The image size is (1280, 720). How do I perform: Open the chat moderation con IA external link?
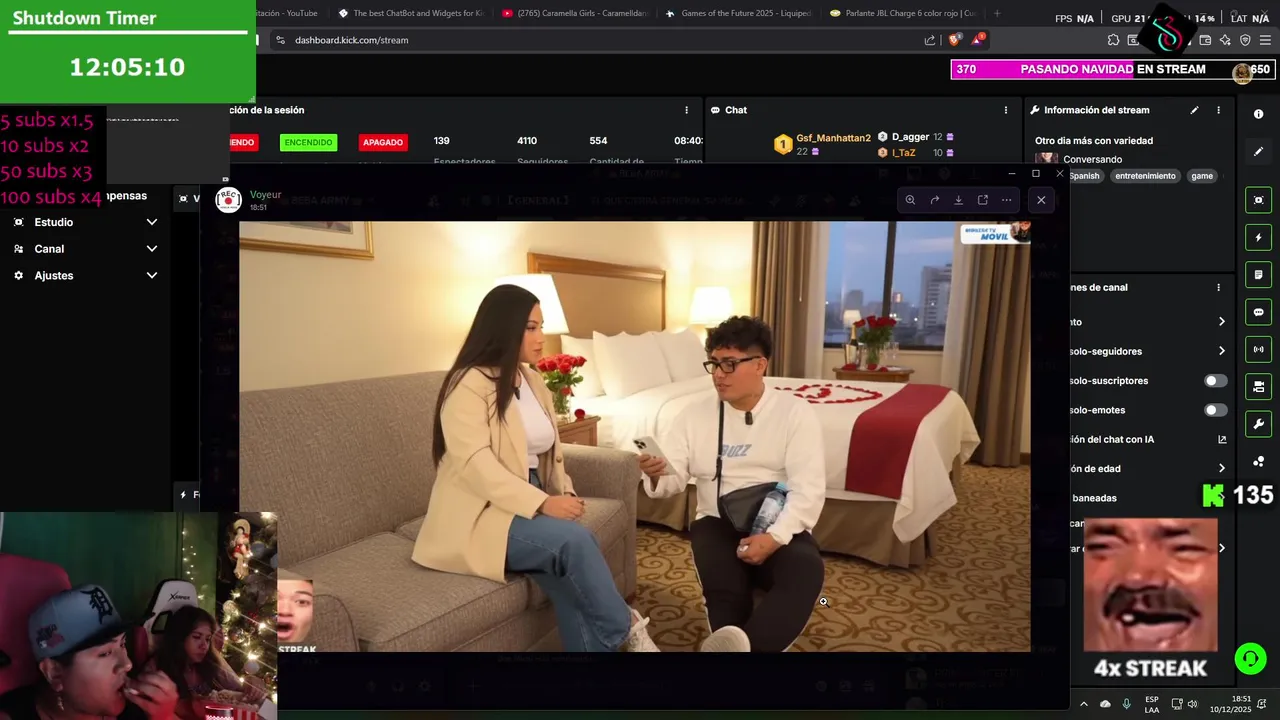pos(1222,439)
